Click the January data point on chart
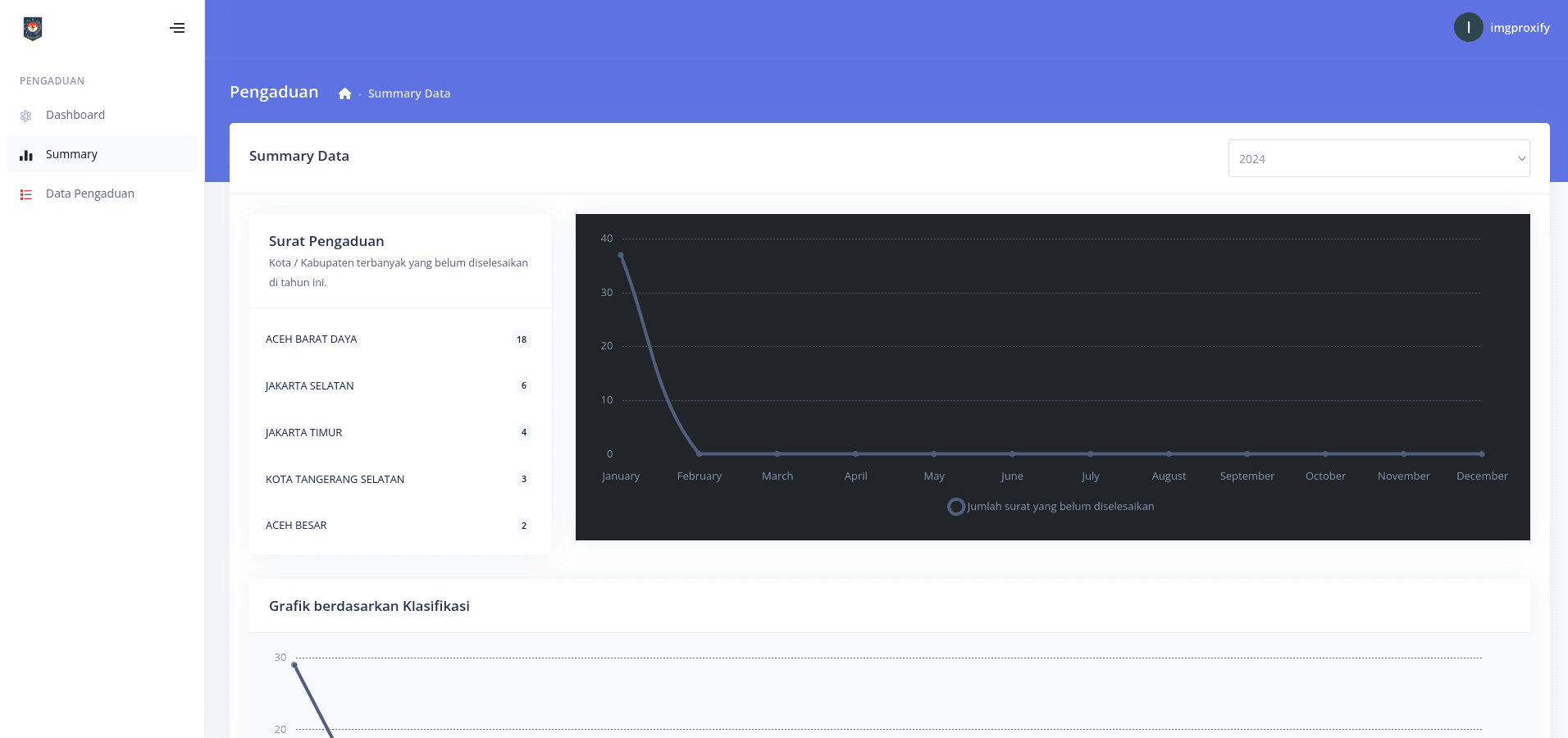This screenshot has height=738, width=1568. tap(621, 255)
